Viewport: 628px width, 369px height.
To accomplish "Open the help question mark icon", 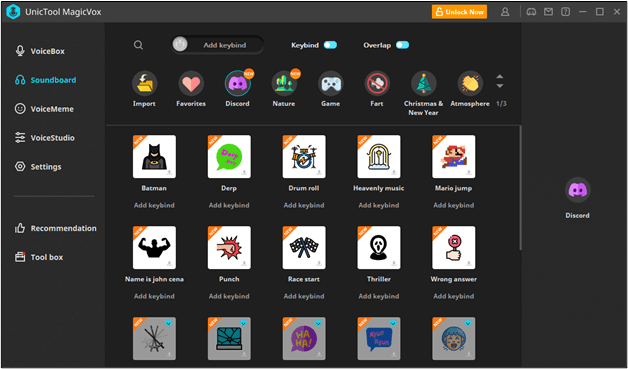I will tap(566, 12).
